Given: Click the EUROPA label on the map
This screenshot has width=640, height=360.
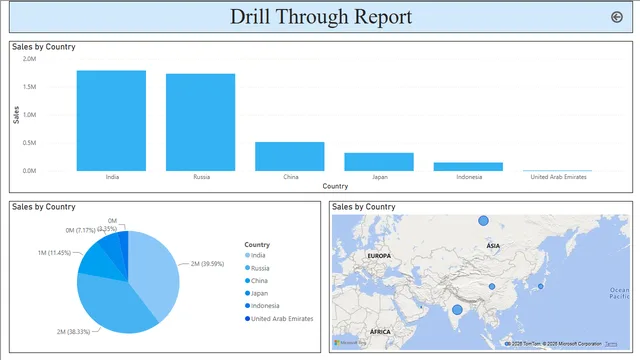Looking at the screenshot, I should coord(379,256).
